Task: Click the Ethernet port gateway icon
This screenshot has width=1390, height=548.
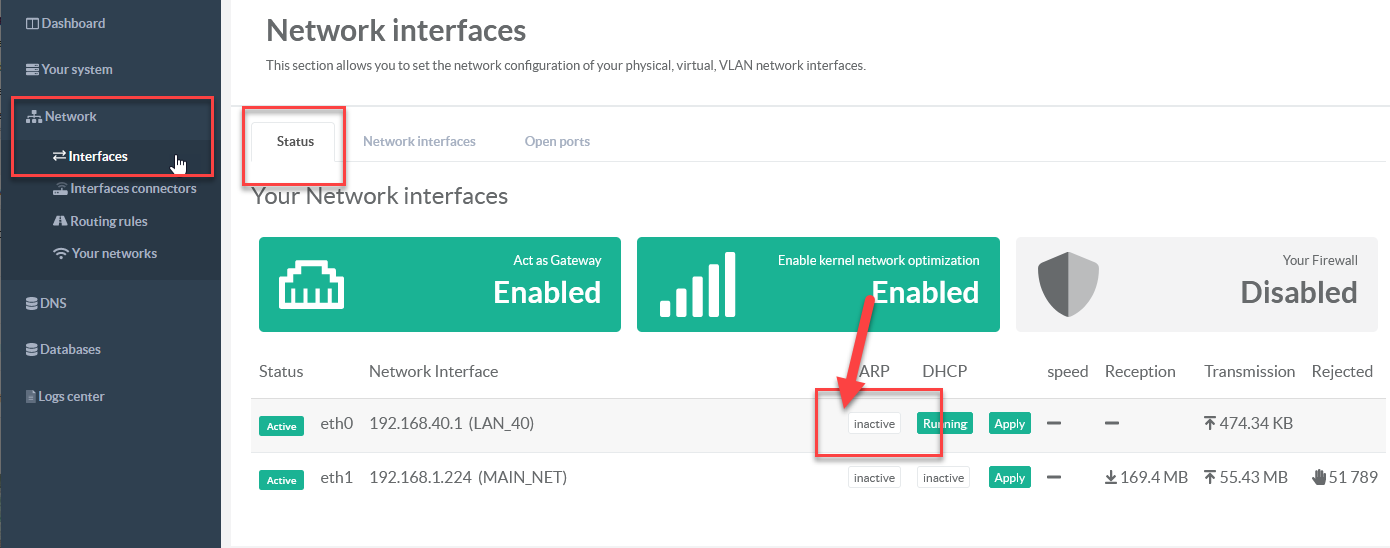Action: (310, 285)
